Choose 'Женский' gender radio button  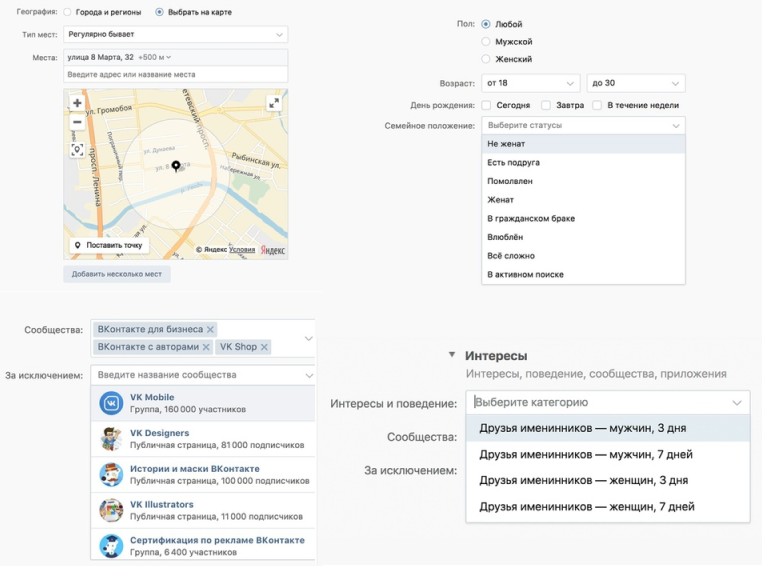pos(485,59)
